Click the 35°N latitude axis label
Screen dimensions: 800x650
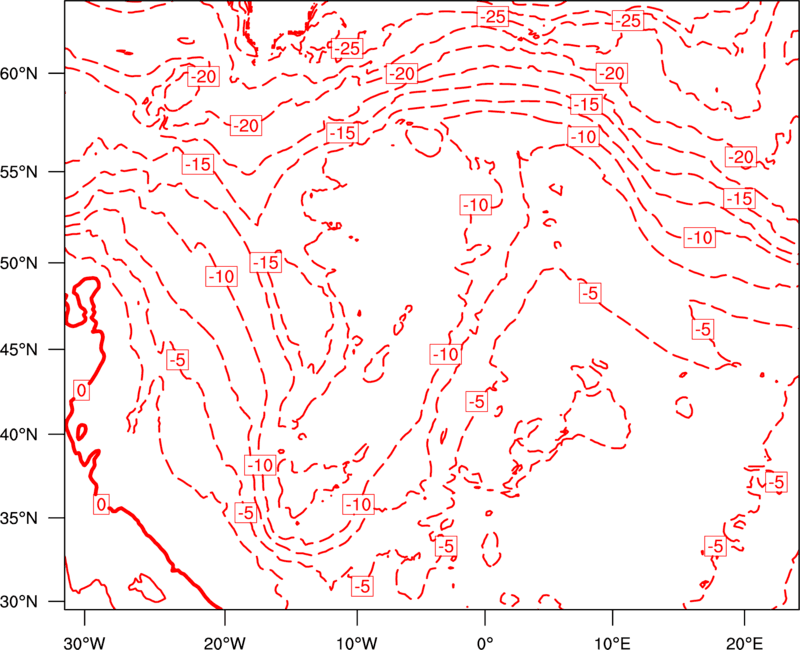[19, 518]
